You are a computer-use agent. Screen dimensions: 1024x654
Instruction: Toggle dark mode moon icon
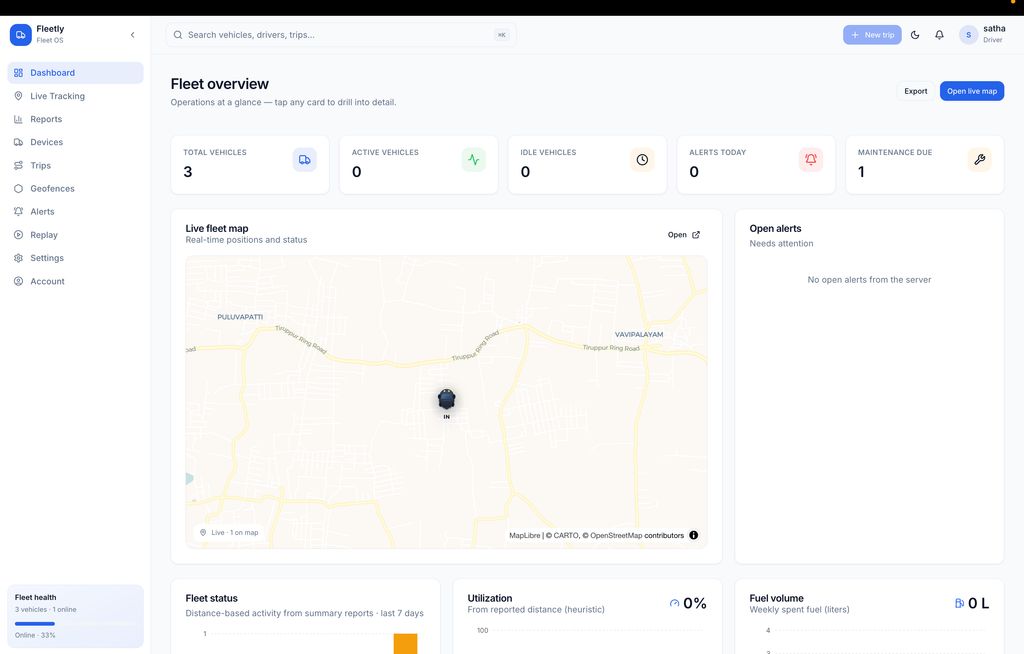pos(915,35)
